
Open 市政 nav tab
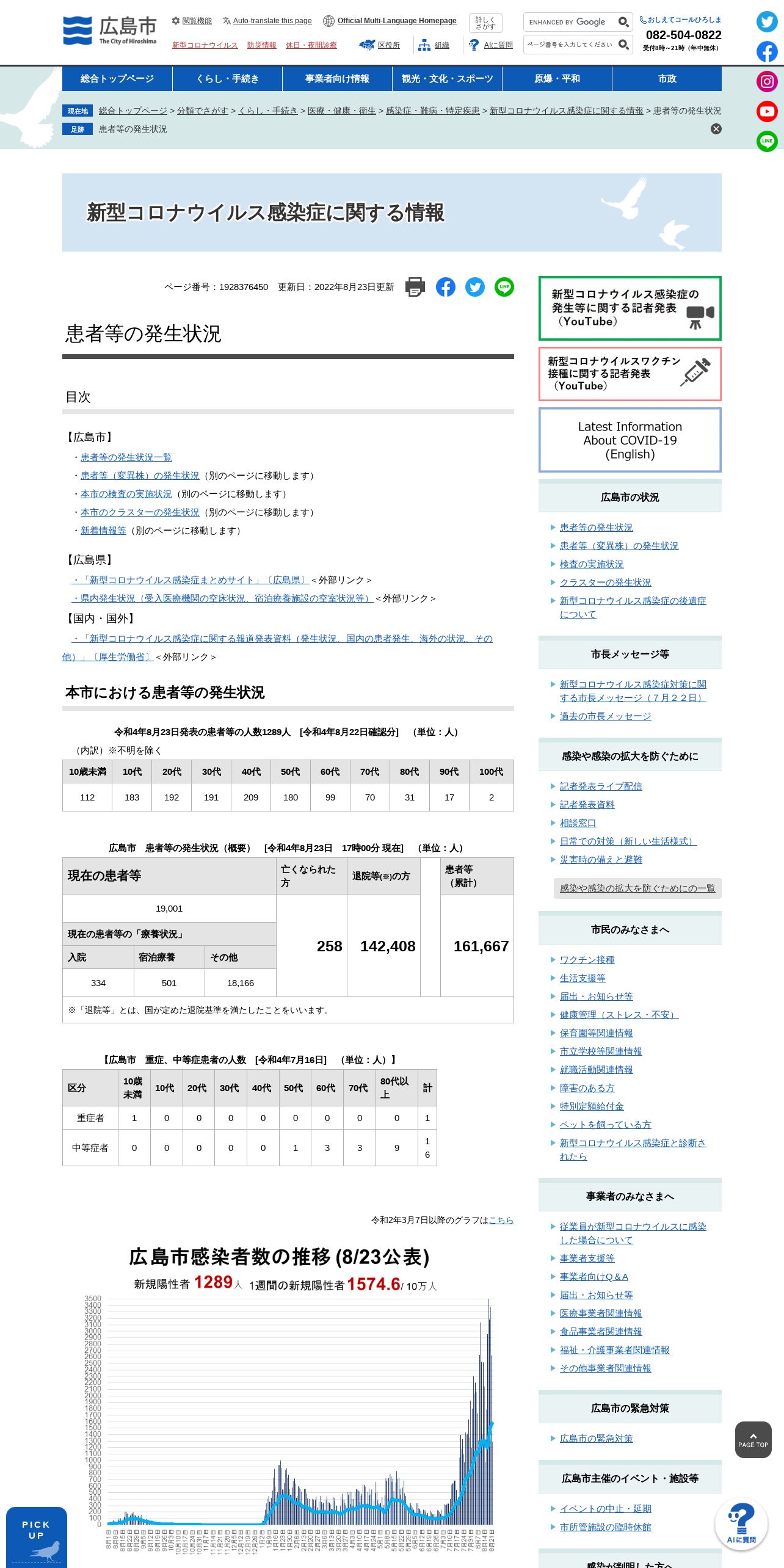point(667,79)
